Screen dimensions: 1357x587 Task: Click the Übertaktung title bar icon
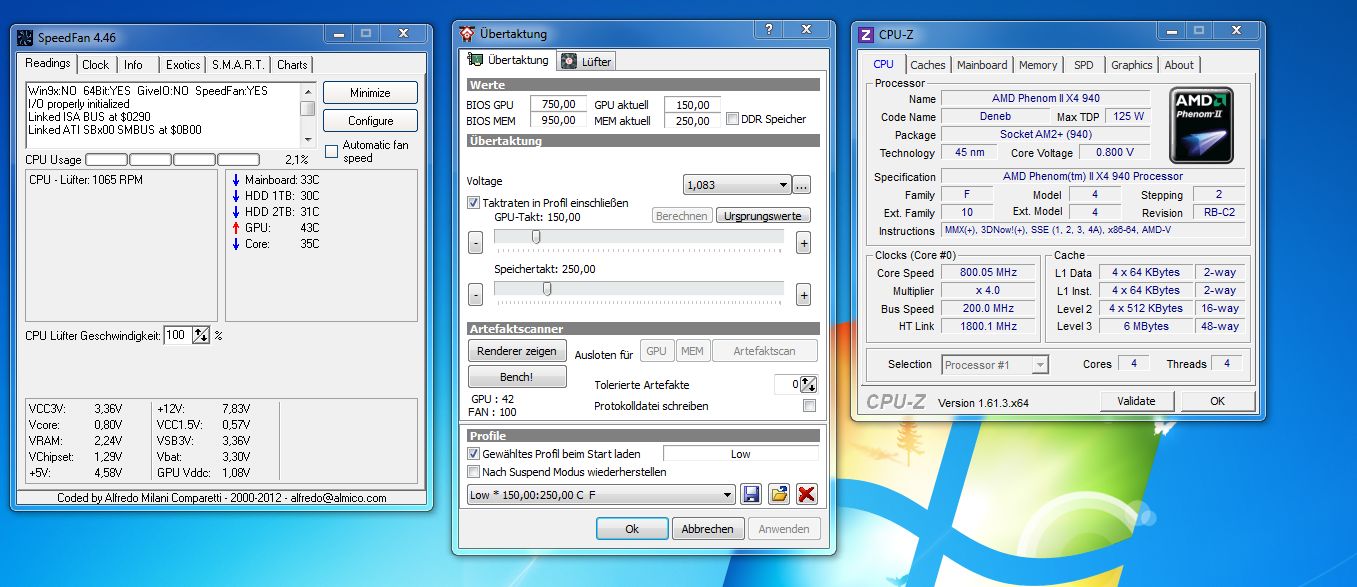click(467, 33)
